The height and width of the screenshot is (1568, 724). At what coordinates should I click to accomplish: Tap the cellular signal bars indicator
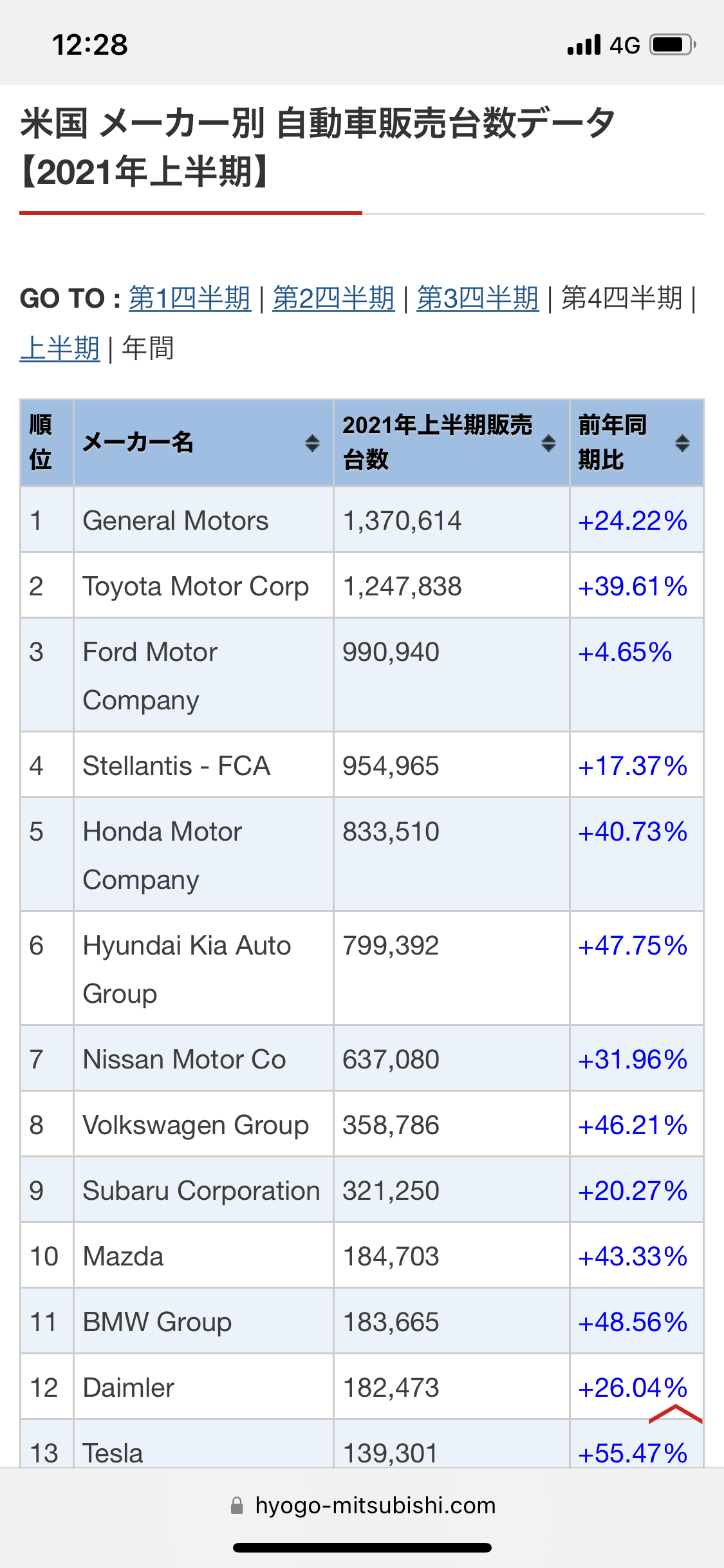coord(584,45)
